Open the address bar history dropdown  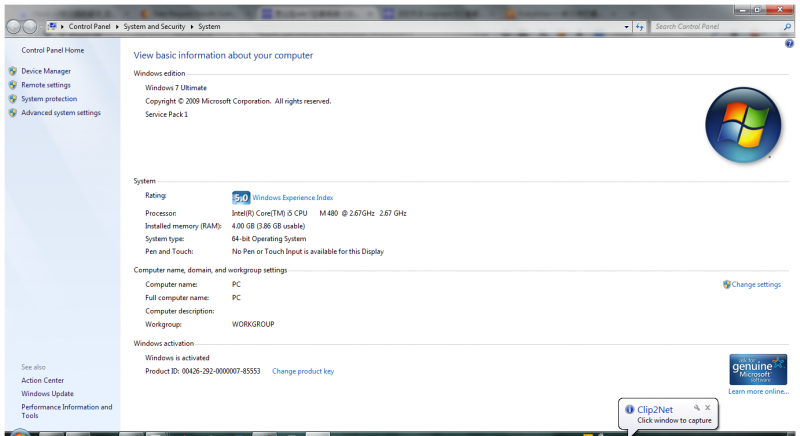click(x=627, y=27)
